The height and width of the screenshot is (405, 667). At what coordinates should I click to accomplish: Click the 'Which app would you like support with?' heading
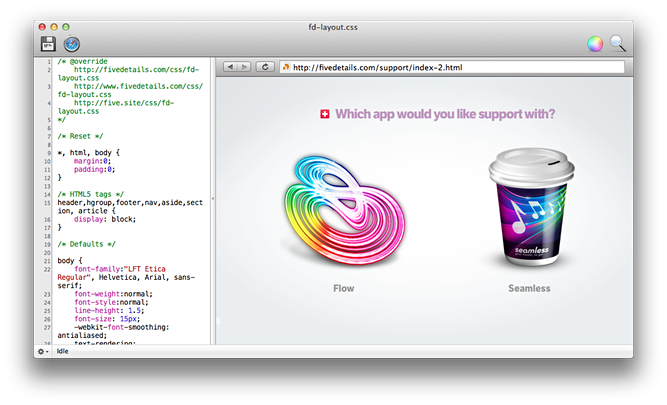coord(445,114)
